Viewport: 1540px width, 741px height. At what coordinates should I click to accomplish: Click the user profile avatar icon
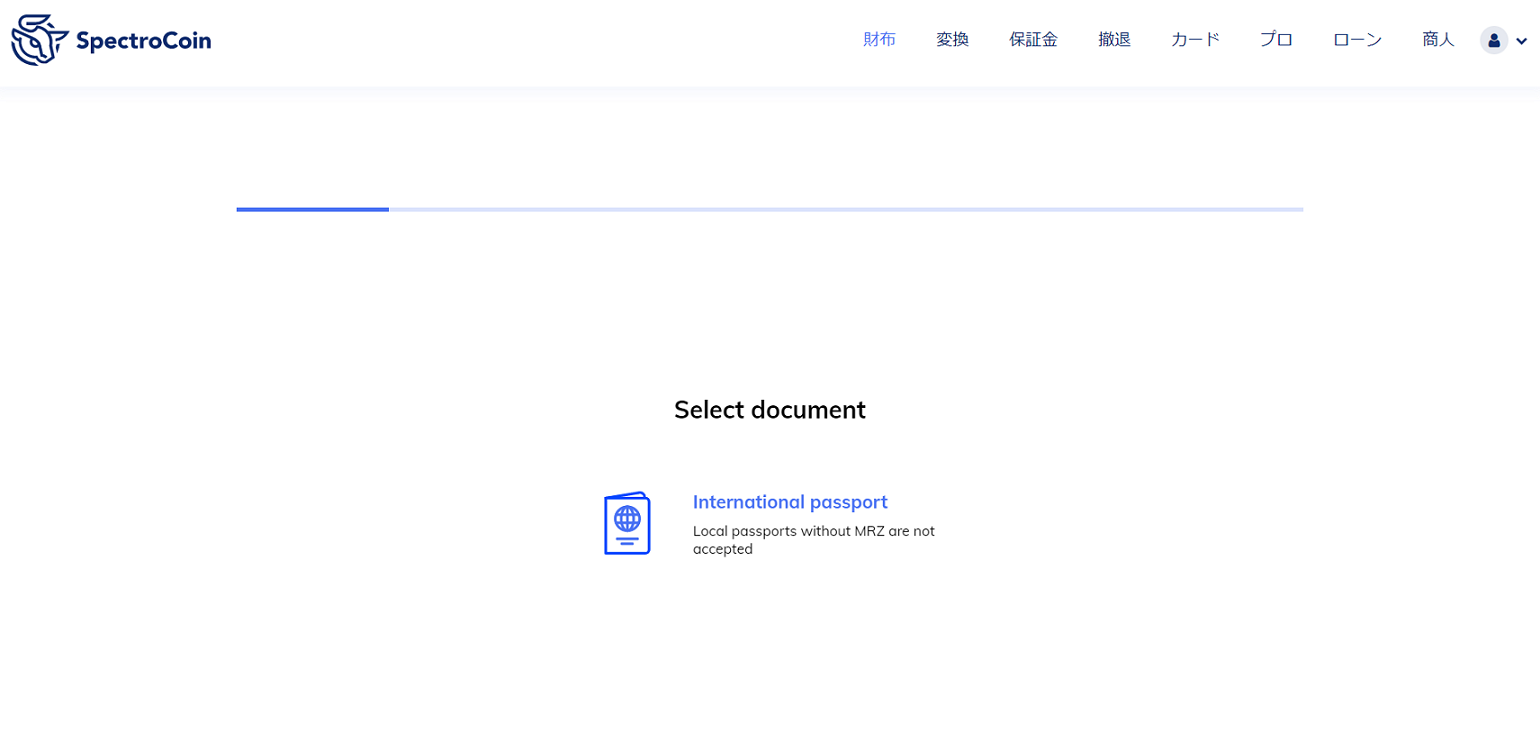pos(1493,41)
